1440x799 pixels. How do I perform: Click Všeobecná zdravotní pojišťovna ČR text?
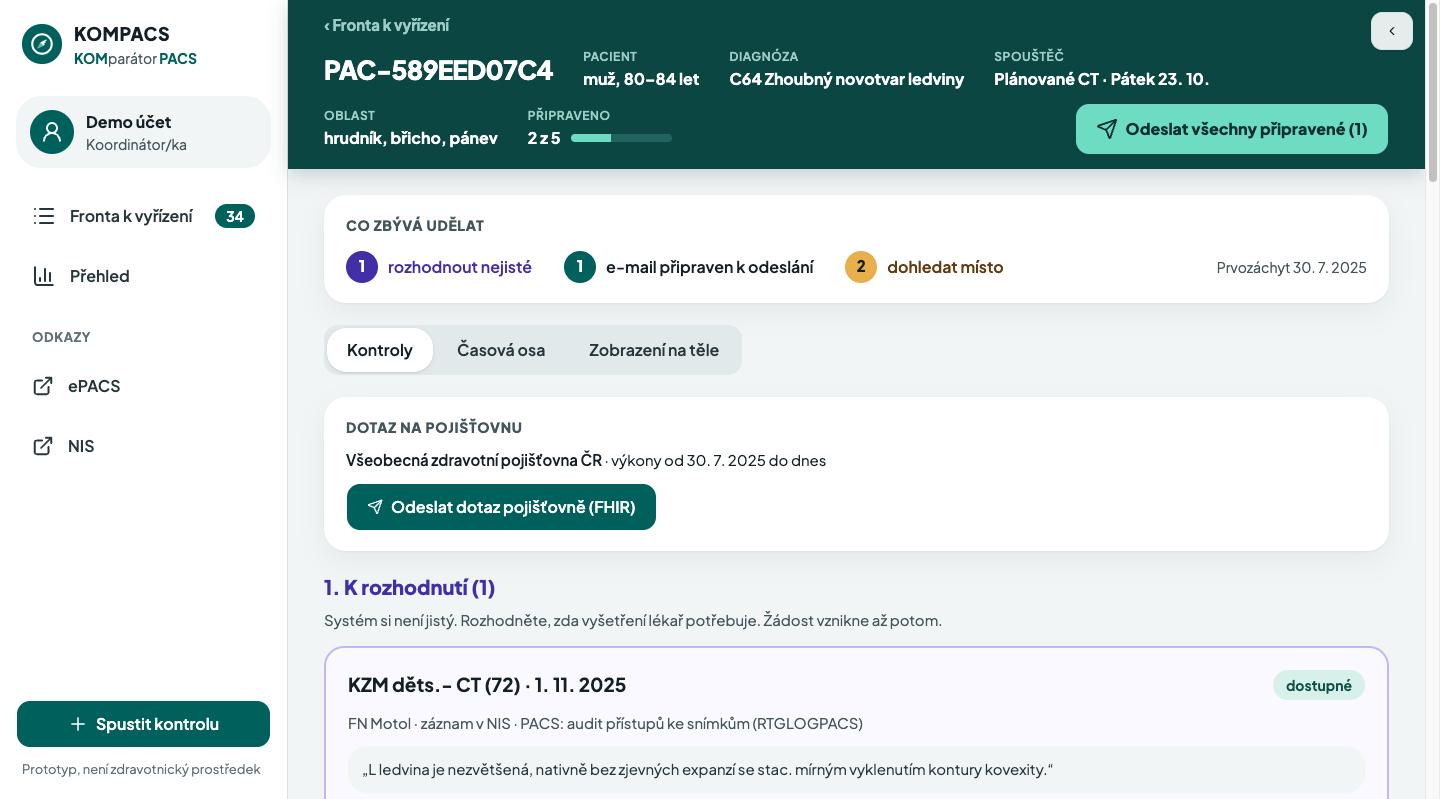[474, 460]
